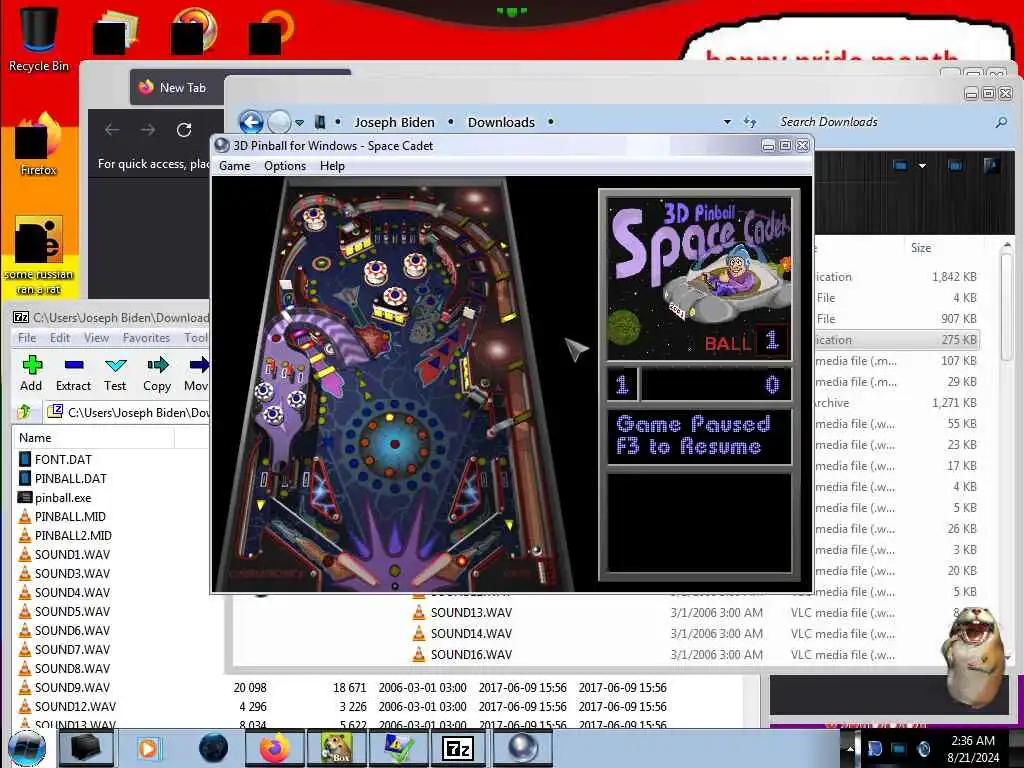Click the Copy icon in 7-Zip

point(157,365)
